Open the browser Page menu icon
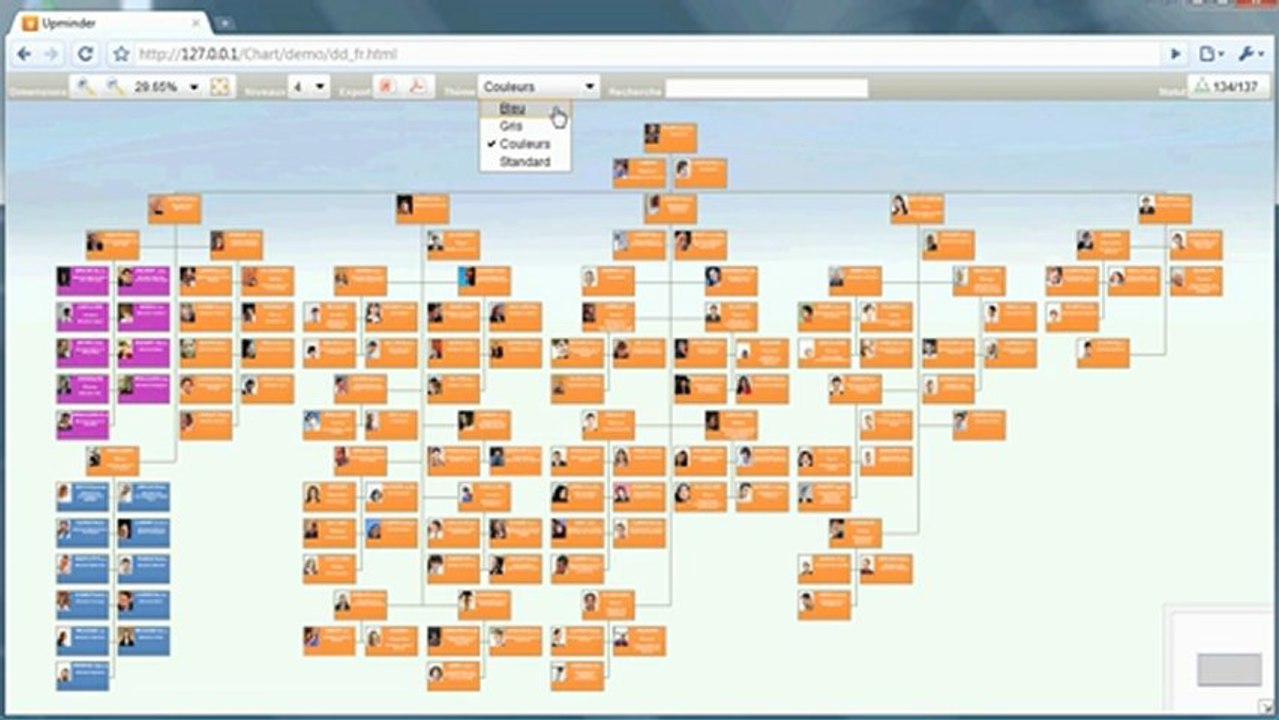This screenshot has height=720, width=1279. (x=1211, y=54)
